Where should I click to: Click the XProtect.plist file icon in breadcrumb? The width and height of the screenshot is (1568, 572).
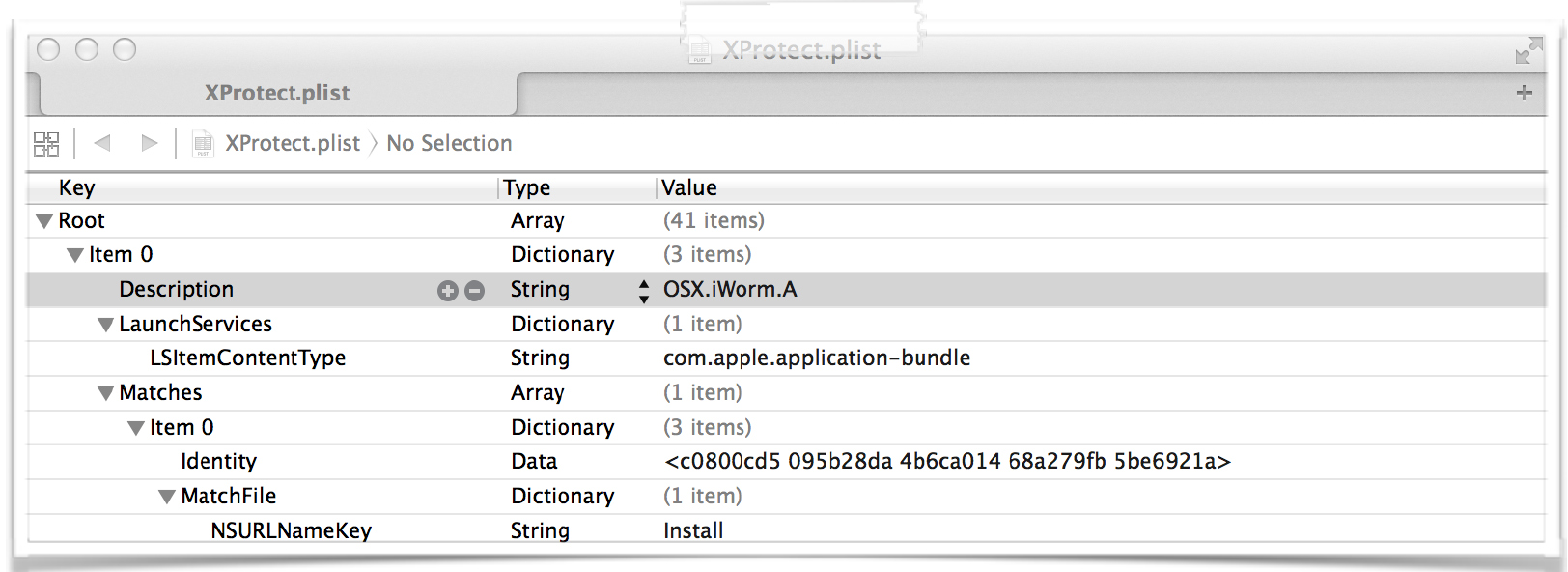point(203,144)
